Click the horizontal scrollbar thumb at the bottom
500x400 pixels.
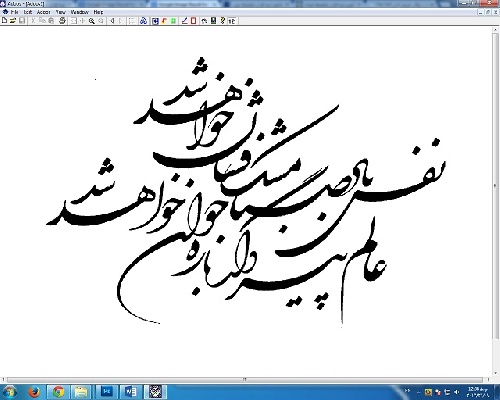pyautogui.click(x=245, y=379)
